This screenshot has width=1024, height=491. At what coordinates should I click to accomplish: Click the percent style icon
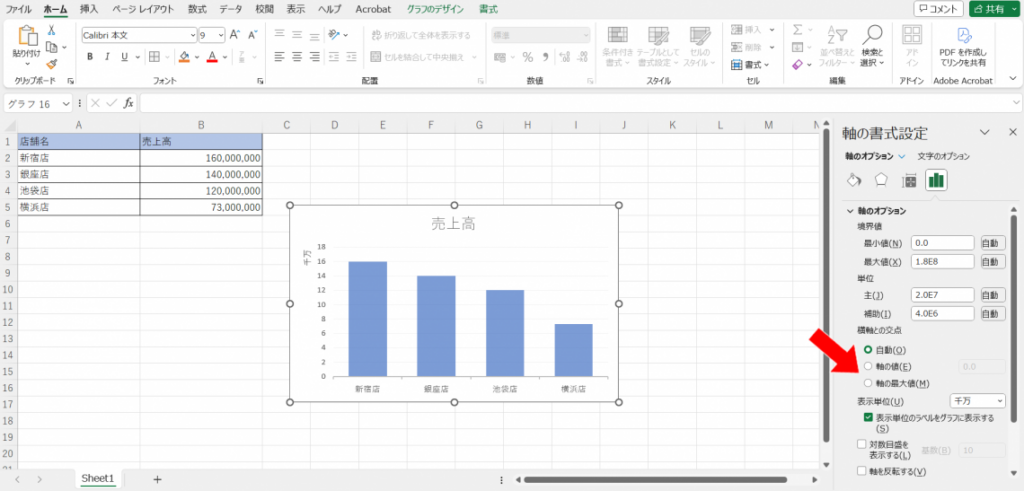pyautogui.click(x=527, y=57)
